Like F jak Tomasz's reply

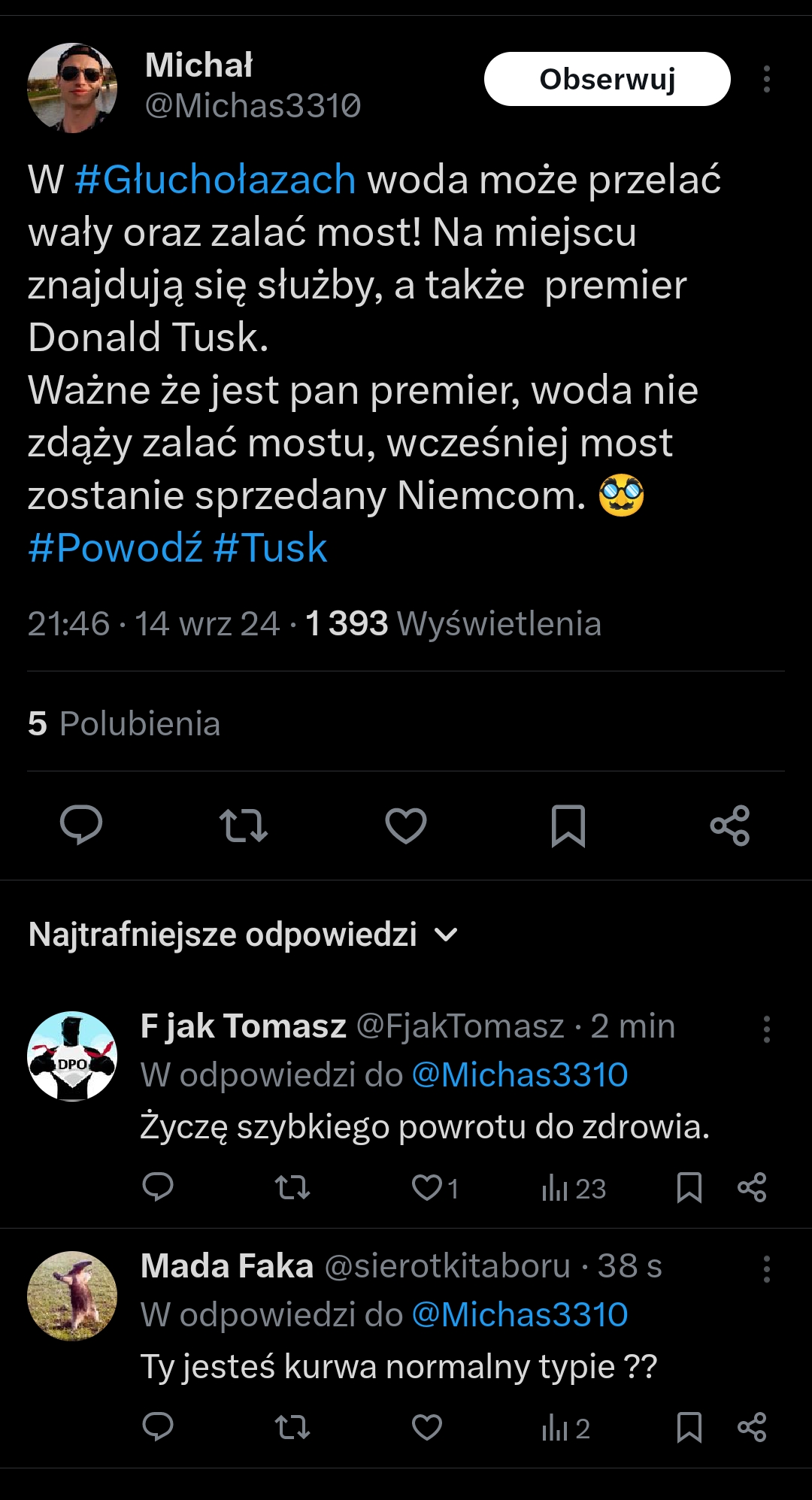[427, 1187]
